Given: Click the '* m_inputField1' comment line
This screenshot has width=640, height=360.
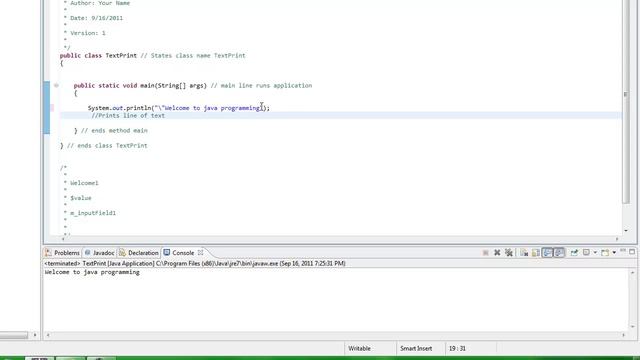Looking at the screenshot, I should (90, 213).
